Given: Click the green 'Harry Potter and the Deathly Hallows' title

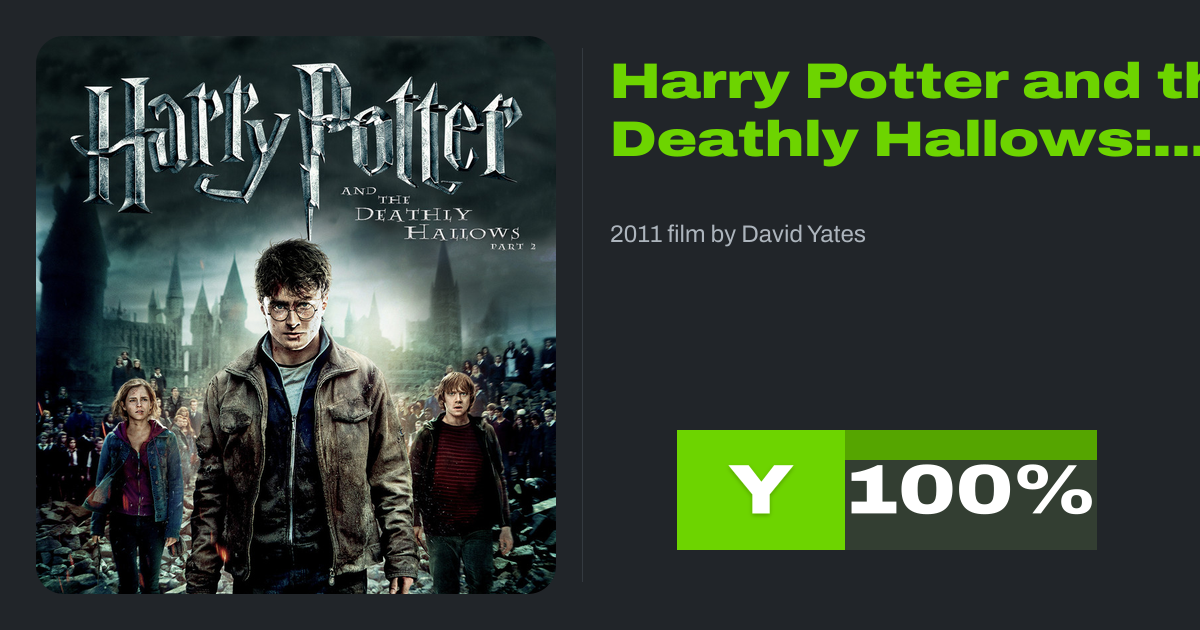Looking at the screenshot, I should click(905, 112).
